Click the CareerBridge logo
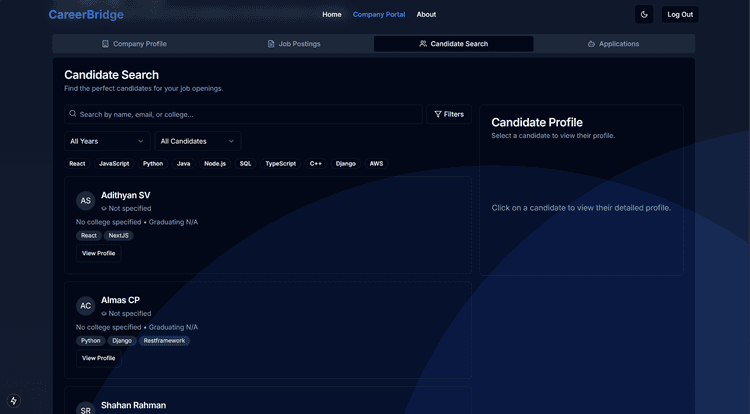The width and height of the screenshot is (750, 414). (x=86, y=15)
